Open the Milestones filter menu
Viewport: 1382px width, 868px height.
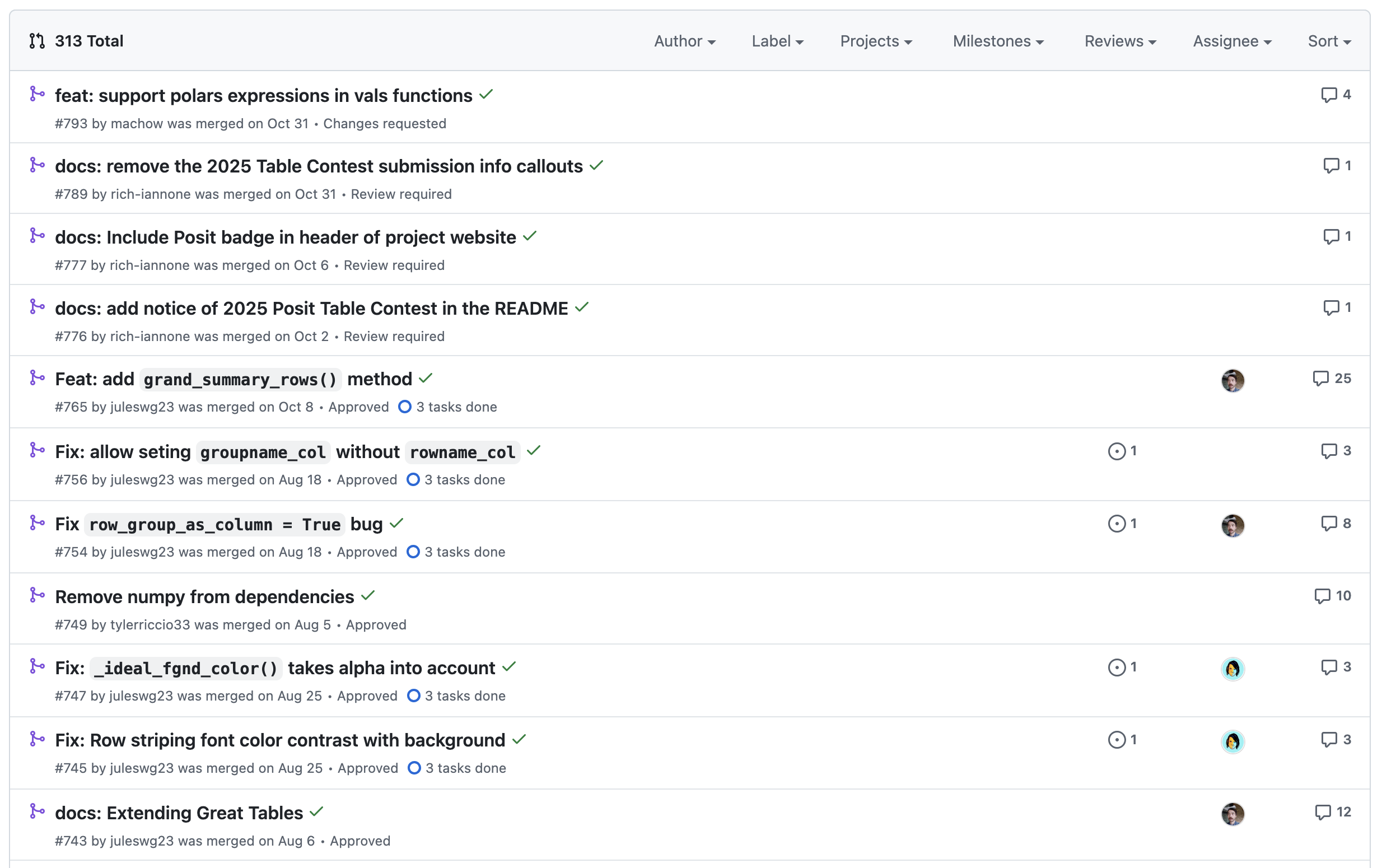[x=997, y=41]
